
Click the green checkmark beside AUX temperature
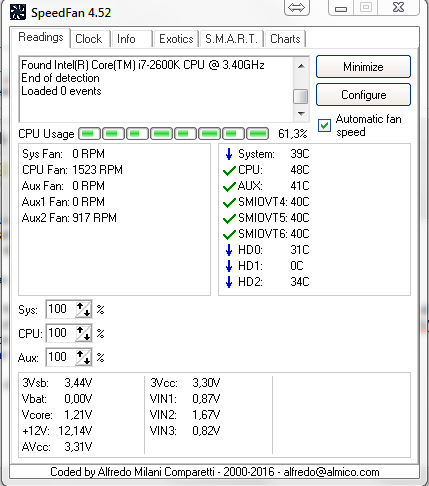click(229, 187)
